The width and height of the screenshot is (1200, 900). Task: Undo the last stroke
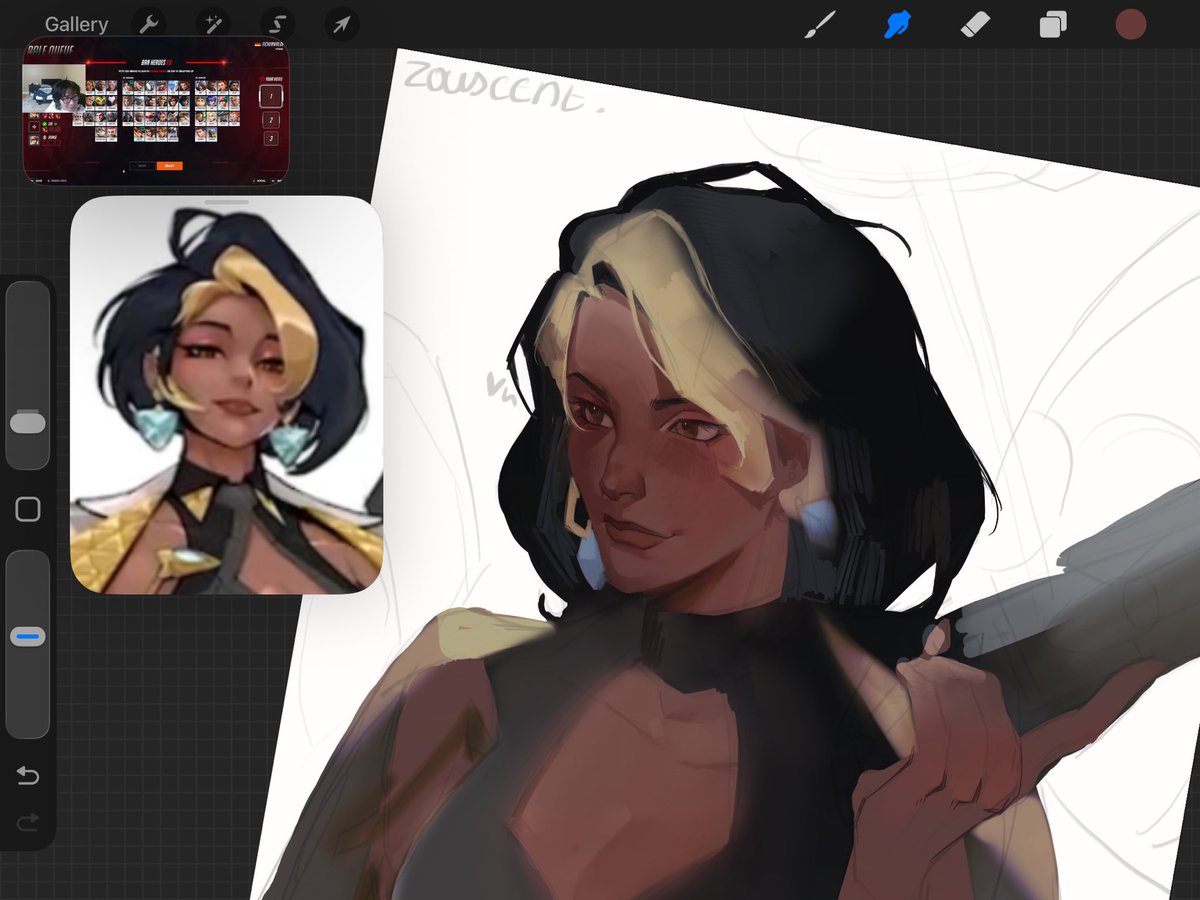click(x=28, y=776)
